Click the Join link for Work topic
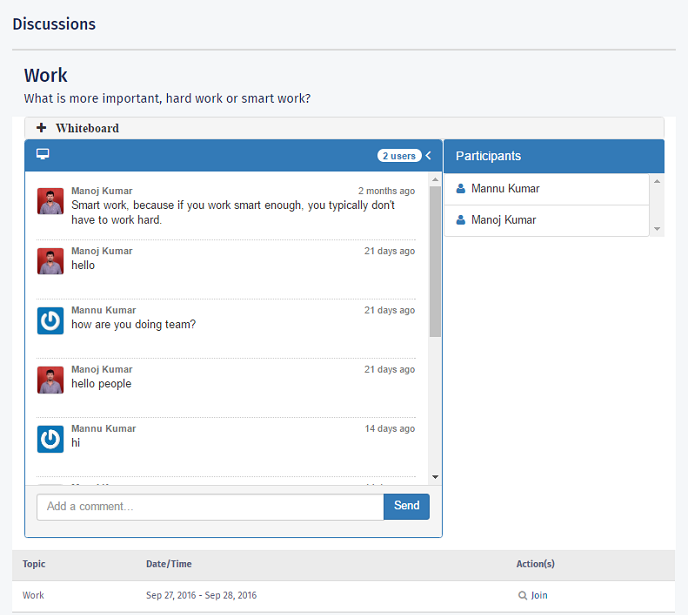The image size is (688, 615). [539, 595]
